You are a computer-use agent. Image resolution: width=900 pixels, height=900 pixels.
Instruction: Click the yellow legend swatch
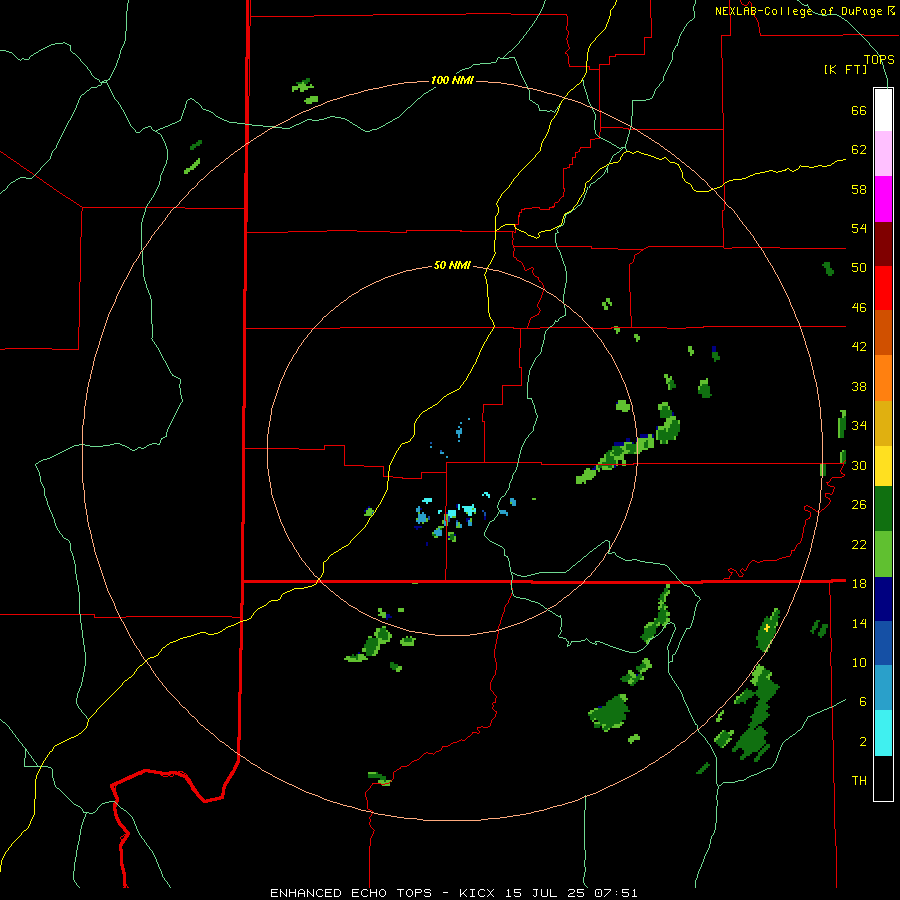[x=883, y=466]
